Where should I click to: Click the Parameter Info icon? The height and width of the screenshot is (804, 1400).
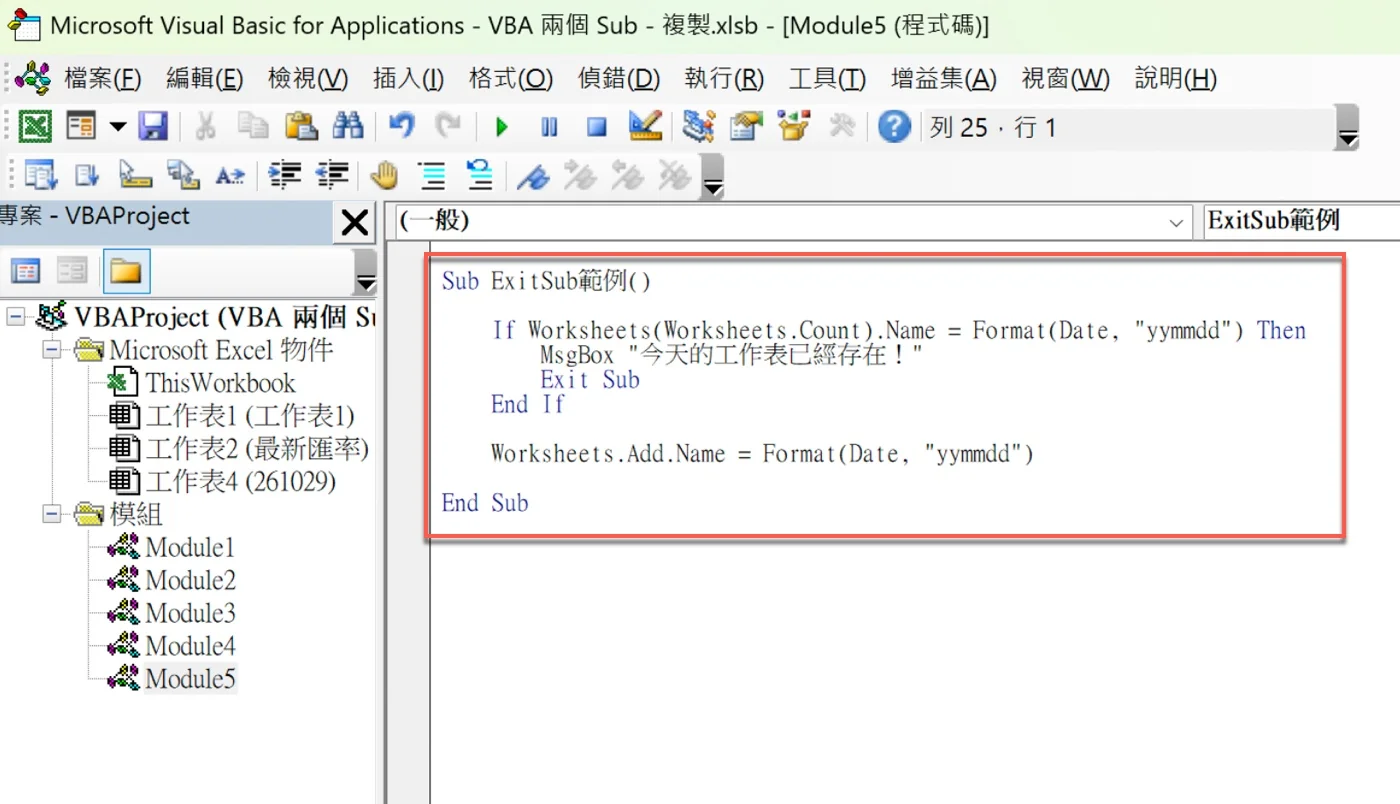click(x=183, y=176)
